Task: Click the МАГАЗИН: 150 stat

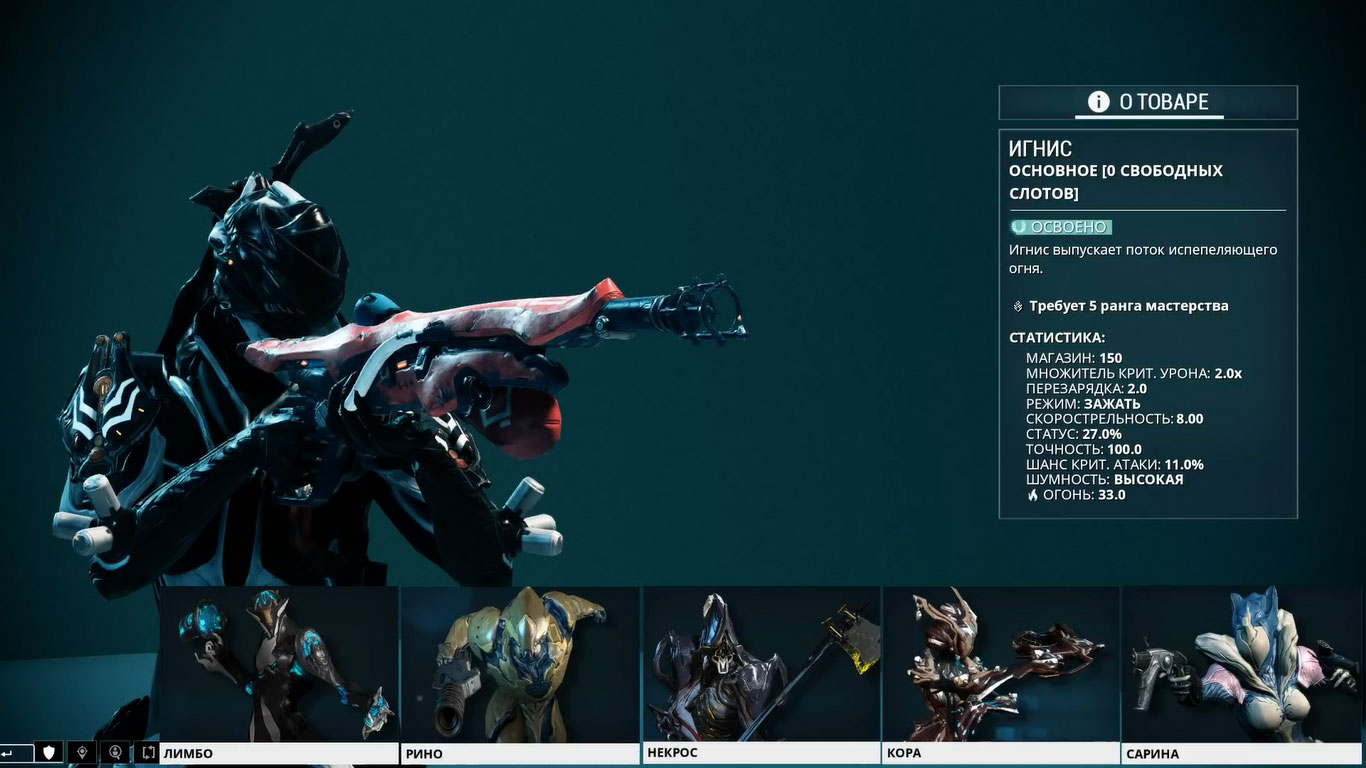Action: coord(1074,358)
